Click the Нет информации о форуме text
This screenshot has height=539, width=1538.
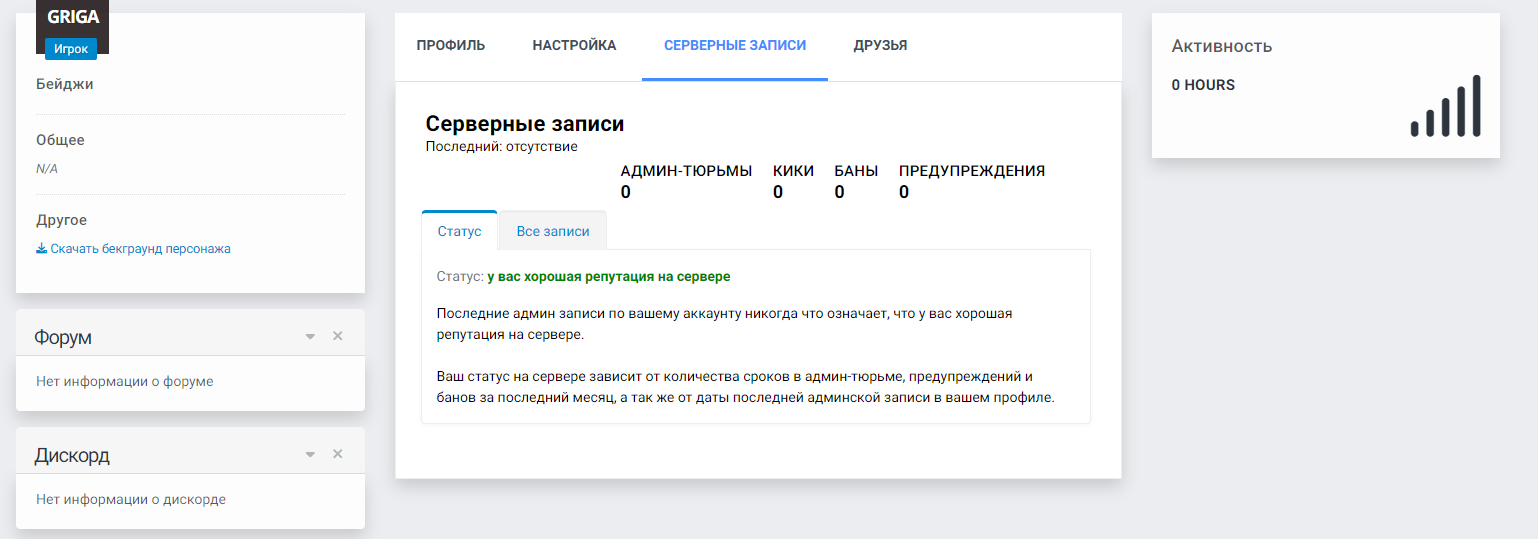(x=125, y=381)
